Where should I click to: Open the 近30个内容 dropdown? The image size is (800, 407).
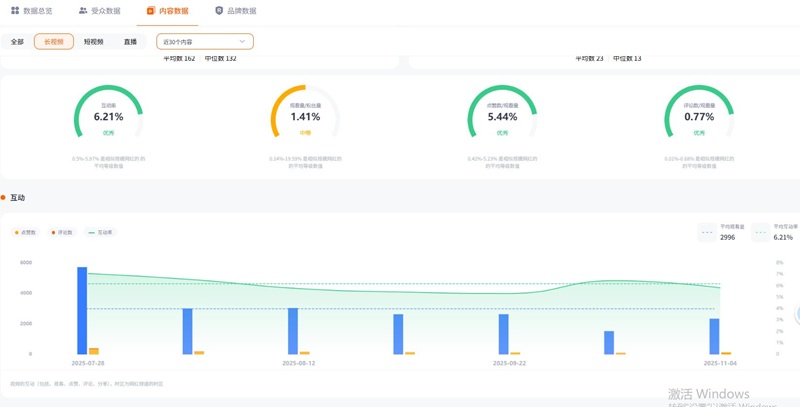click(205, 42)
